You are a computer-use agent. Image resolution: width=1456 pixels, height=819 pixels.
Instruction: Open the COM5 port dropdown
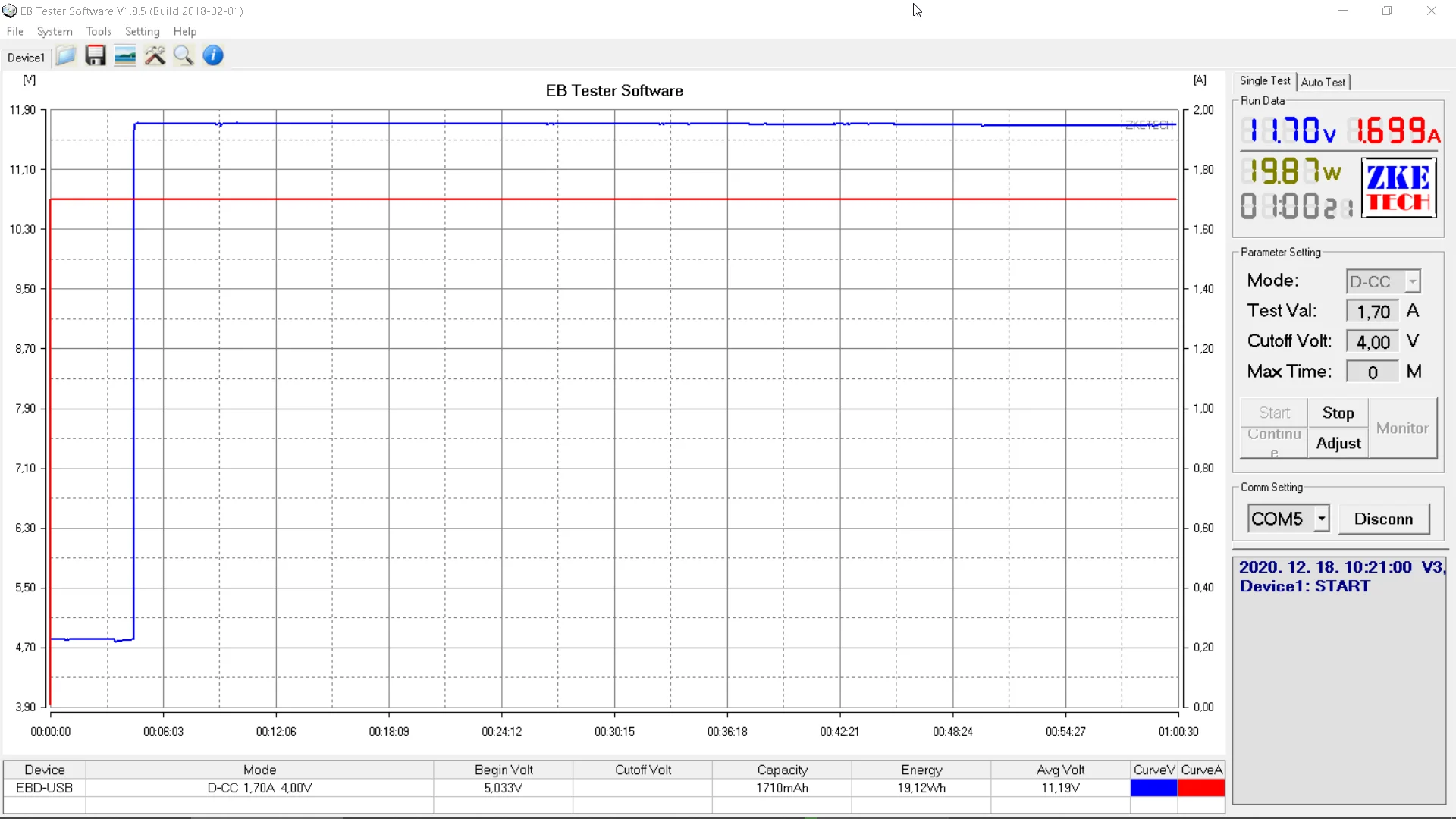[x=1322, y=519]
